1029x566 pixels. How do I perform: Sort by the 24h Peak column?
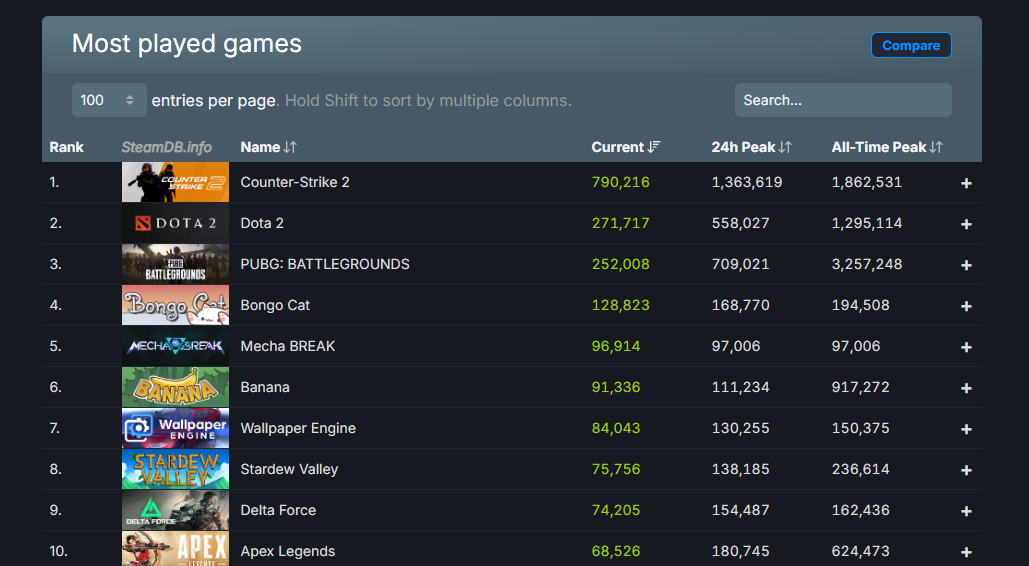tap(751, 147)
